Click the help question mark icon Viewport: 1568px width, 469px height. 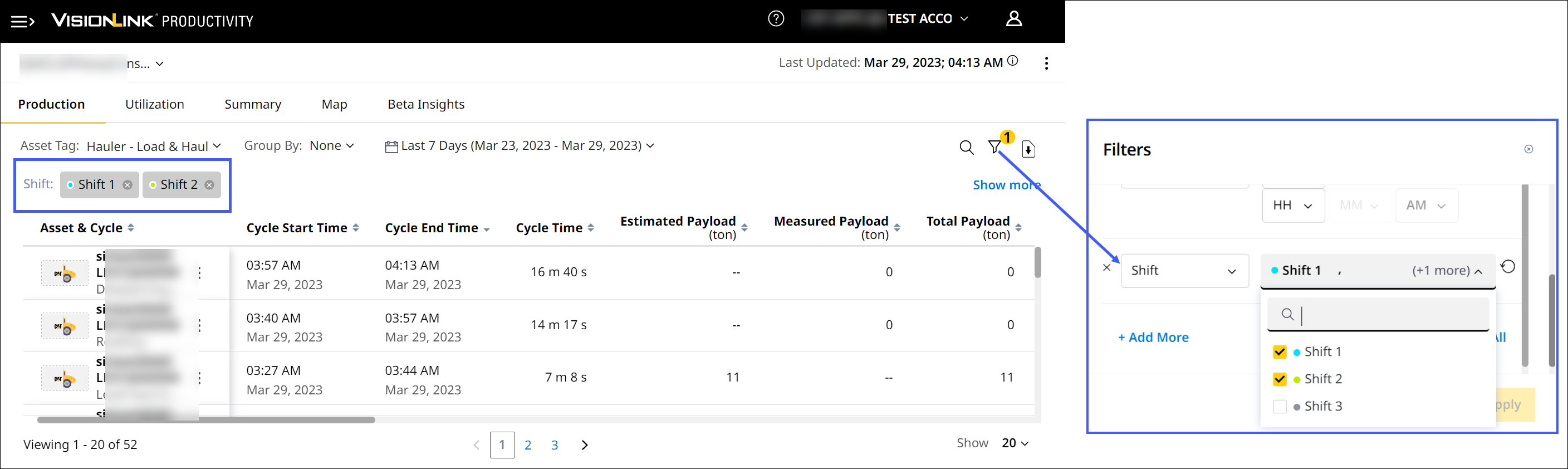776,19
